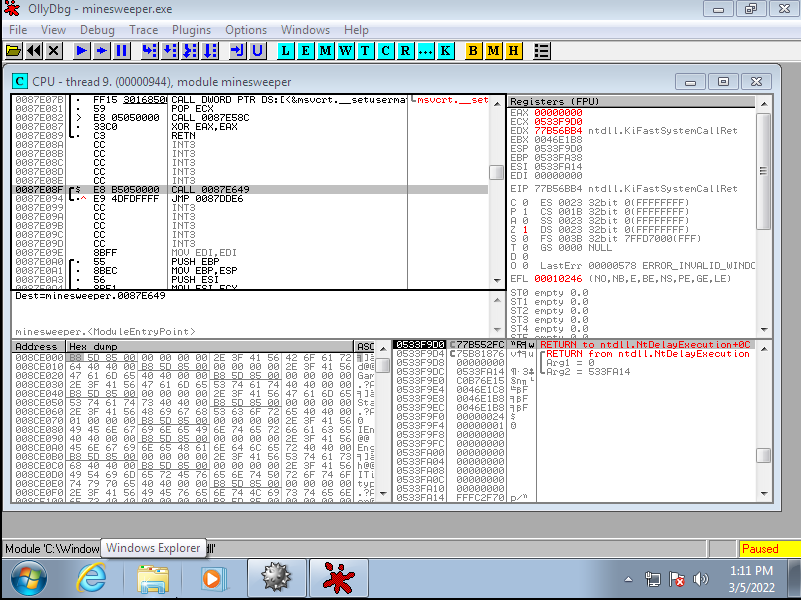Image resolution: width=801 pixels, height=600 pixels.
Task: Open Internet Explorer from taskbar
Action: [91, 579]
